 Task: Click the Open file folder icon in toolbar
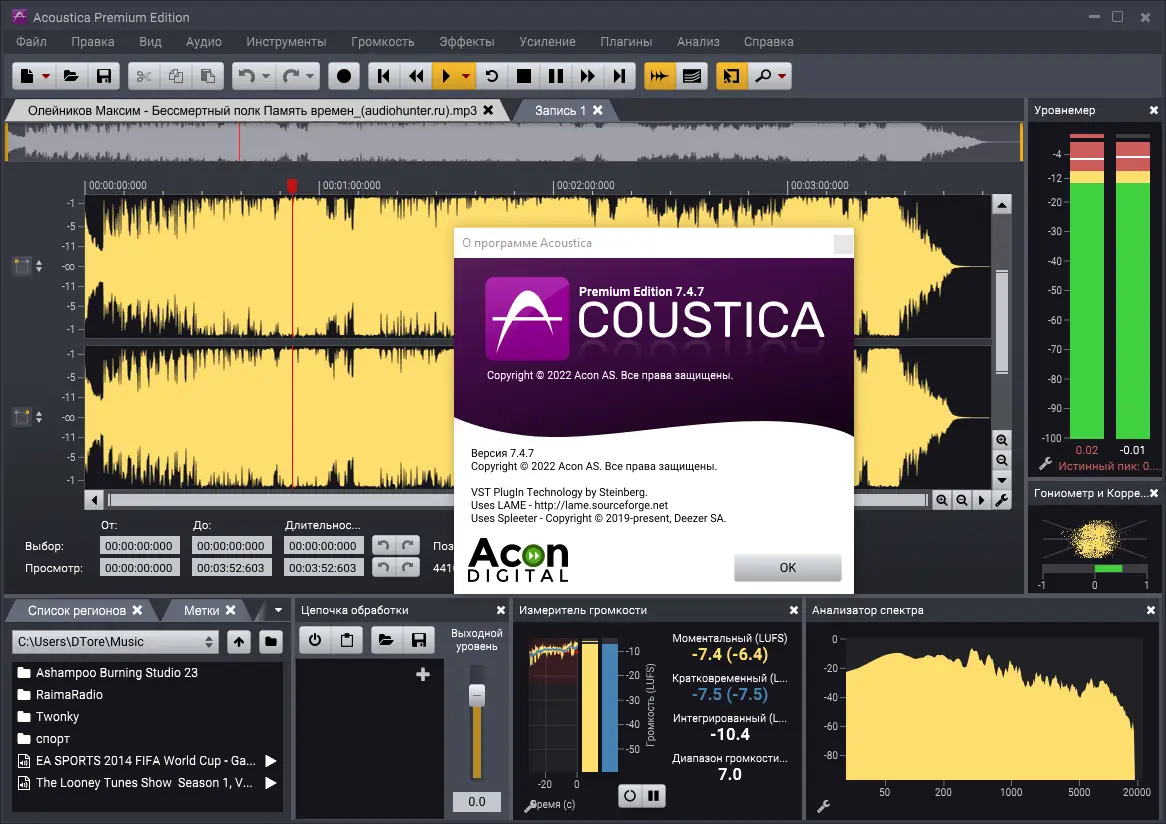click(71, 76)
